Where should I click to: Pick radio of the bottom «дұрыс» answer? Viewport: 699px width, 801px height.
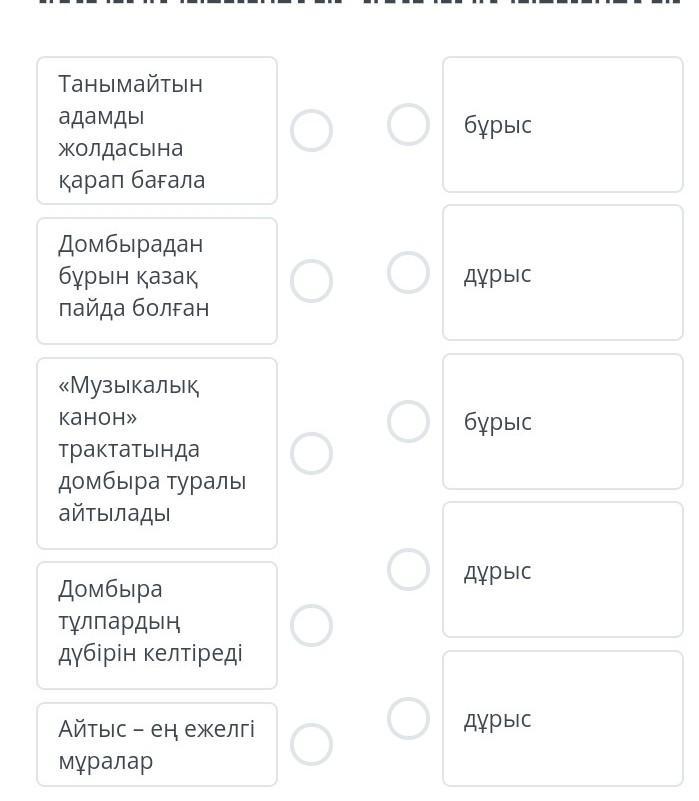tap(408, 718)
